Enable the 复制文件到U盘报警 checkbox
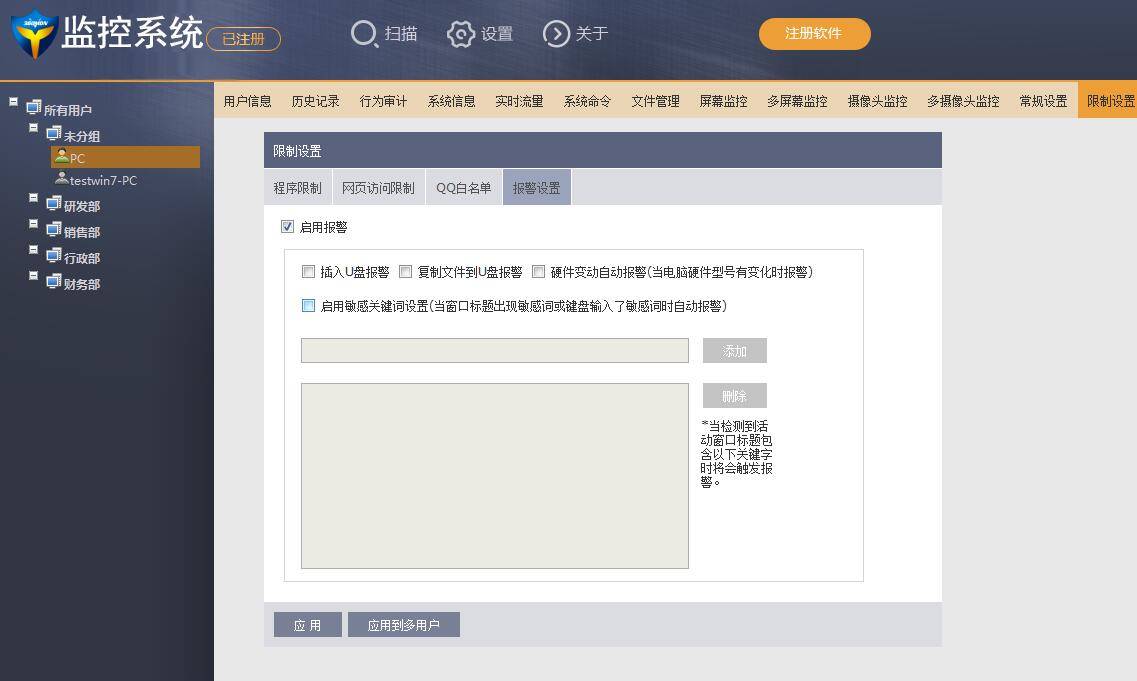1137x681 pixels. (405, 271)
